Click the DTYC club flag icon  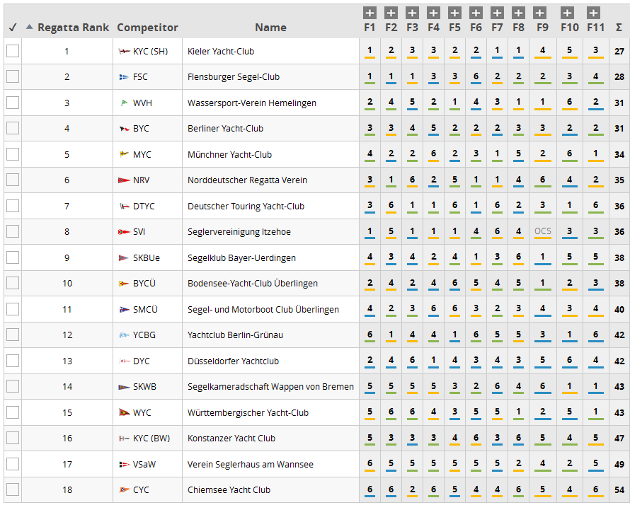[124, 206]
